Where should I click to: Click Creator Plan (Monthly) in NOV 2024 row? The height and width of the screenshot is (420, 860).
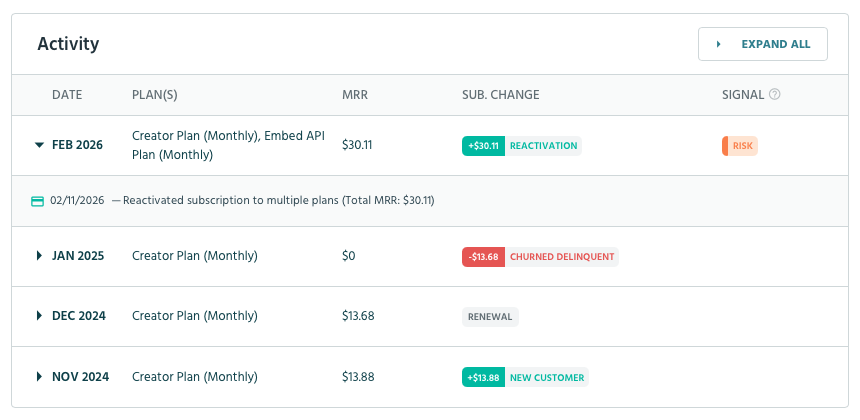[x=195, y=377]
